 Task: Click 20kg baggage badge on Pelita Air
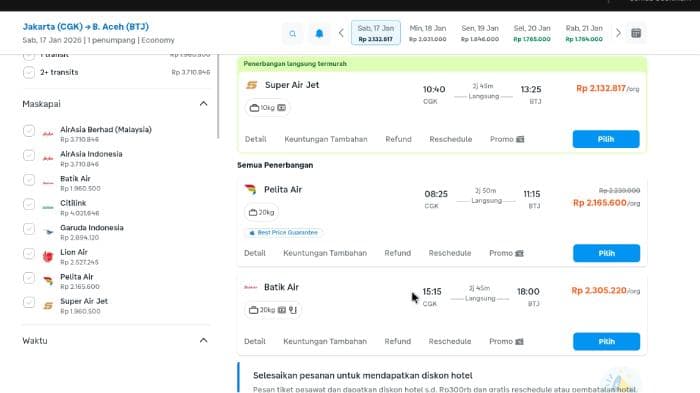[x=261, y=212]
